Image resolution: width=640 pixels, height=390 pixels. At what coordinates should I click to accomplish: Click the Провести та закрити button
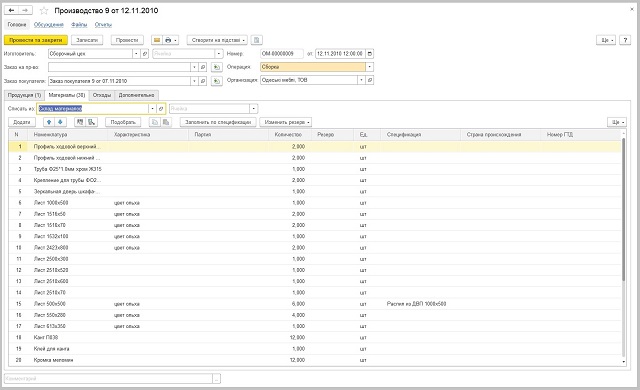[36, 40]
